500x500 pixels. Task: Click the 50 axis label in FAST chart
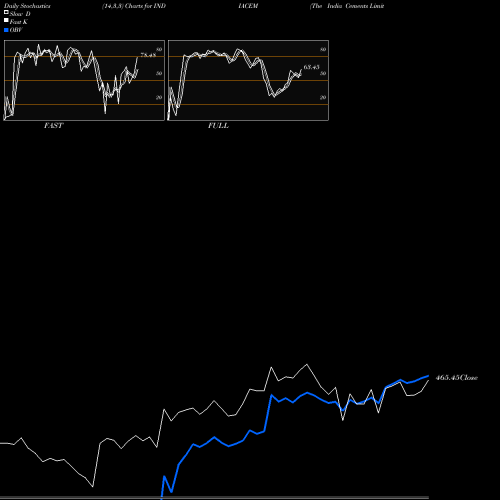click(159, 73)
